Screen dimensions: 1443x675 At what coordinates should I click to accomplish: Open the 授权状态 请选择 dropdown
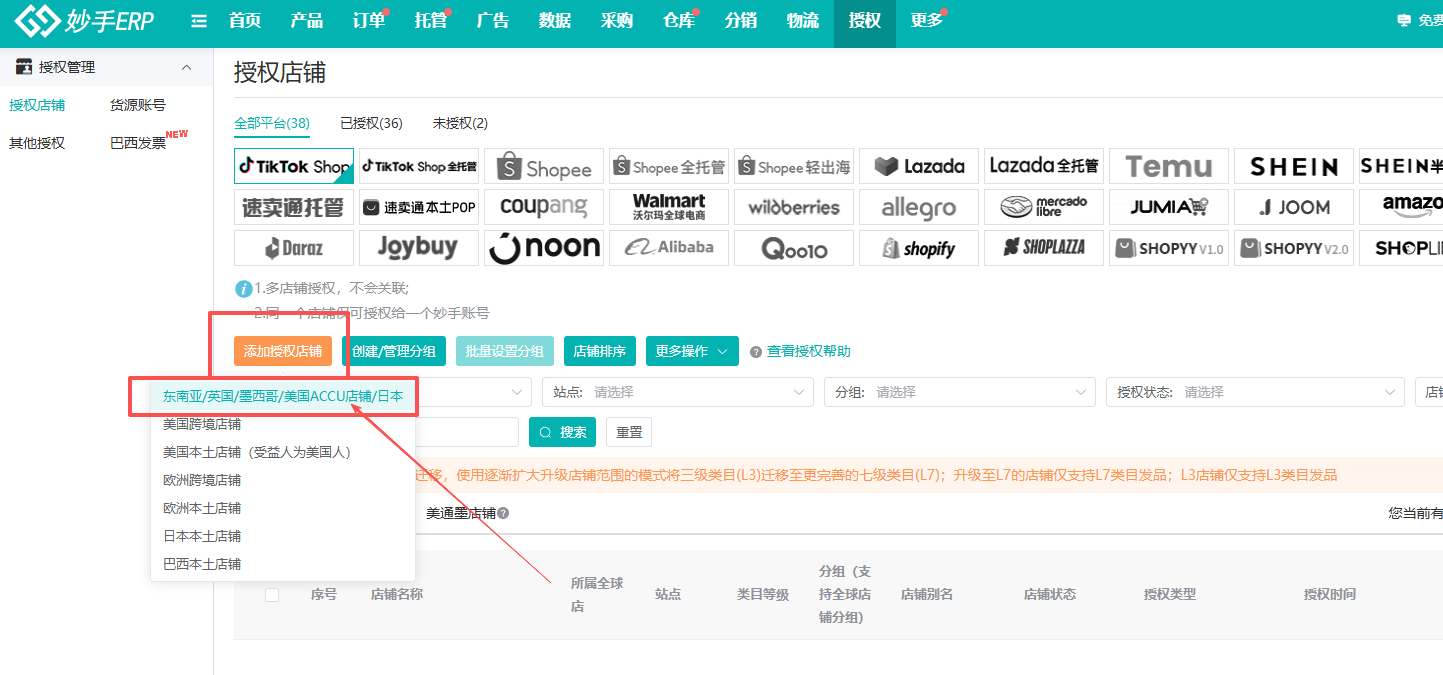[1254, 392]
